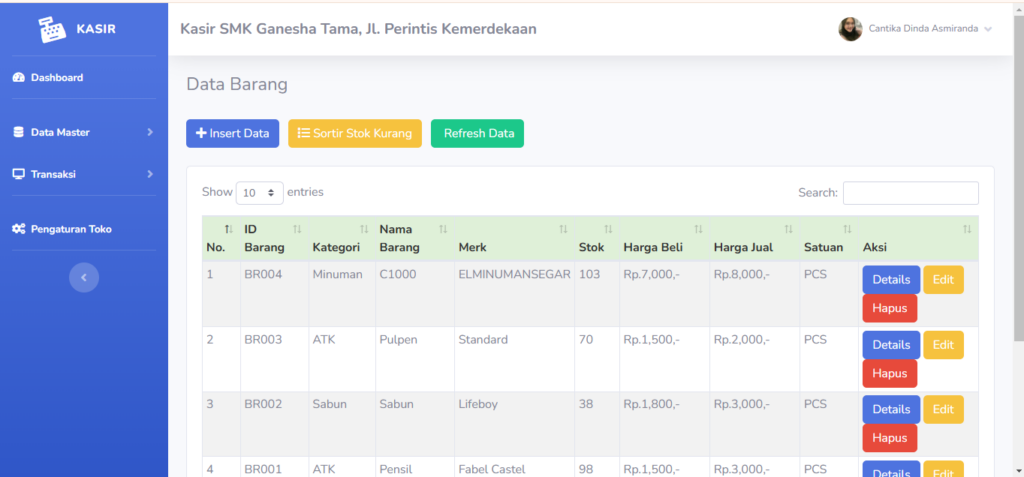This screenshot has width=1024, height=477.
Task: Click the Insert Data button
Action: click(232, 133)
